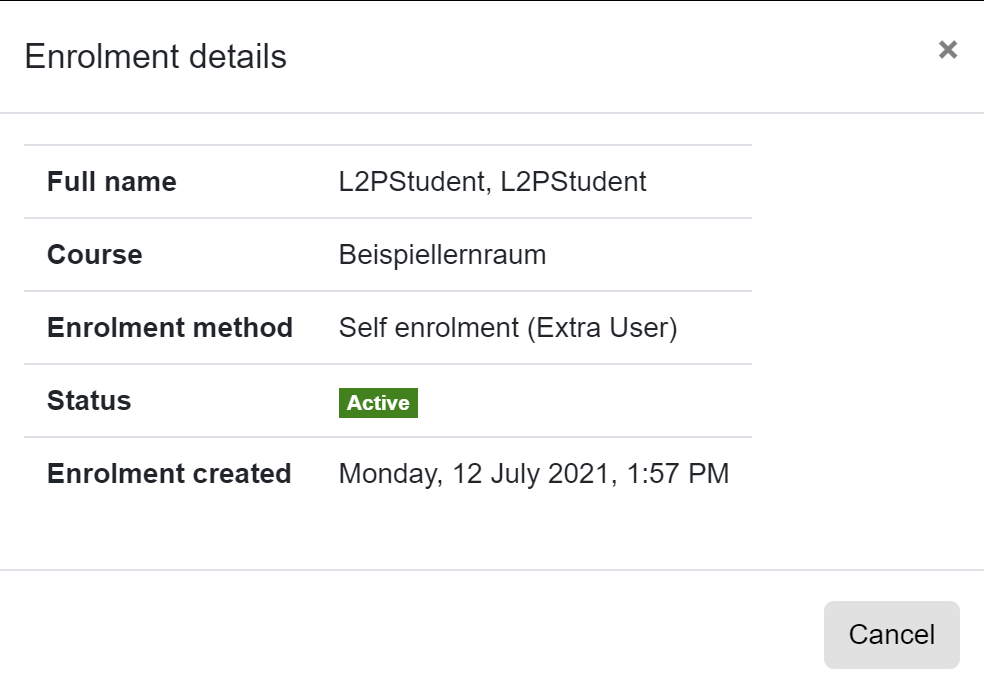Click the green Active indicator
984x694 pixels.
click(x=378, y=402)
